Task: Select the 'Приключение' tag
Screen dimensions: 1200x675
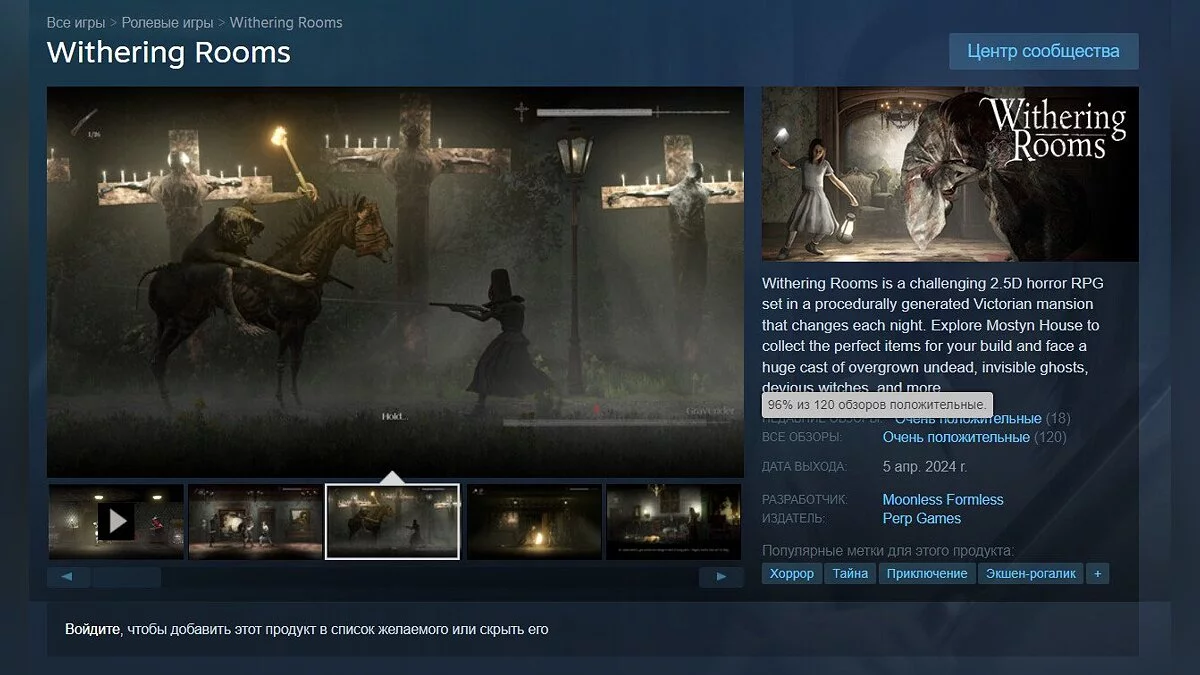Action: pos(927,573)
